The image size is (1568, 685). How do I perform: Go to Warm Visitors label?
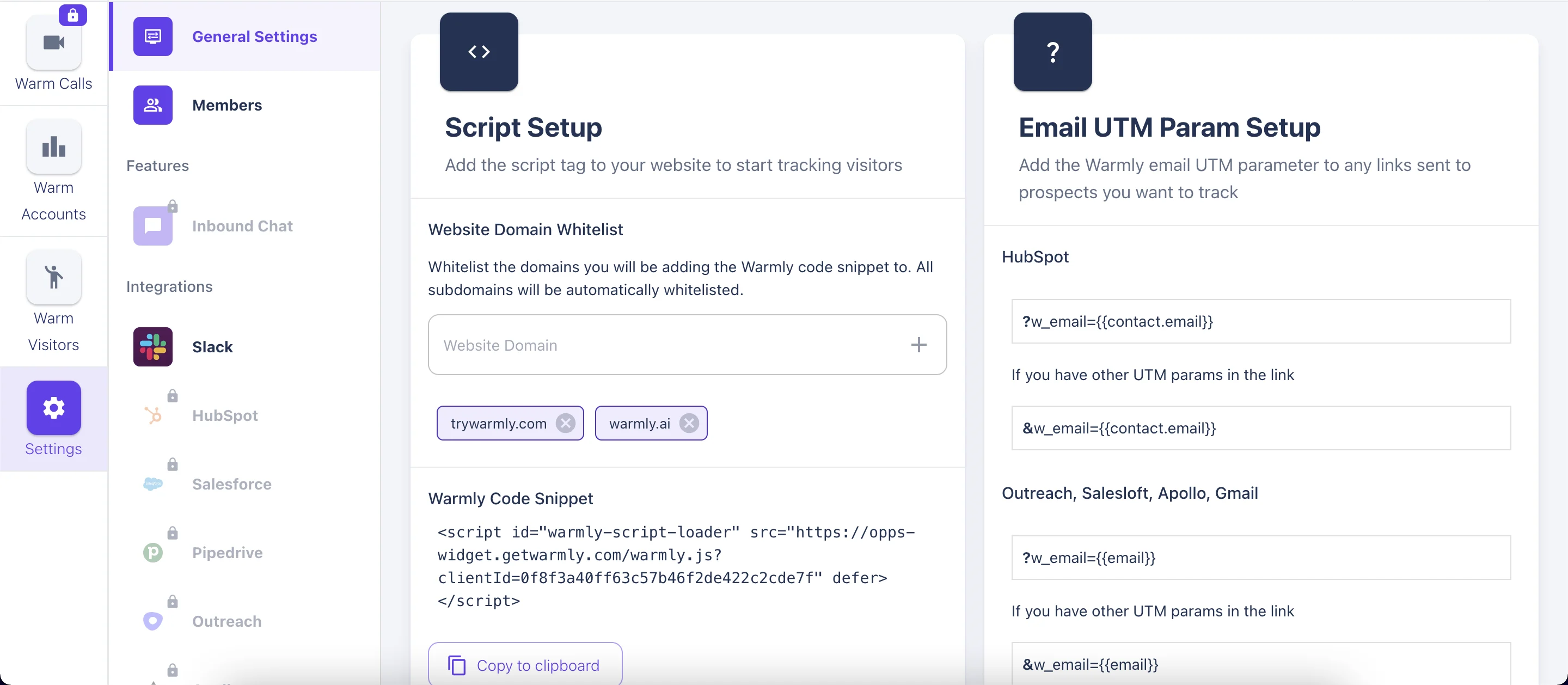coord(53,331)
